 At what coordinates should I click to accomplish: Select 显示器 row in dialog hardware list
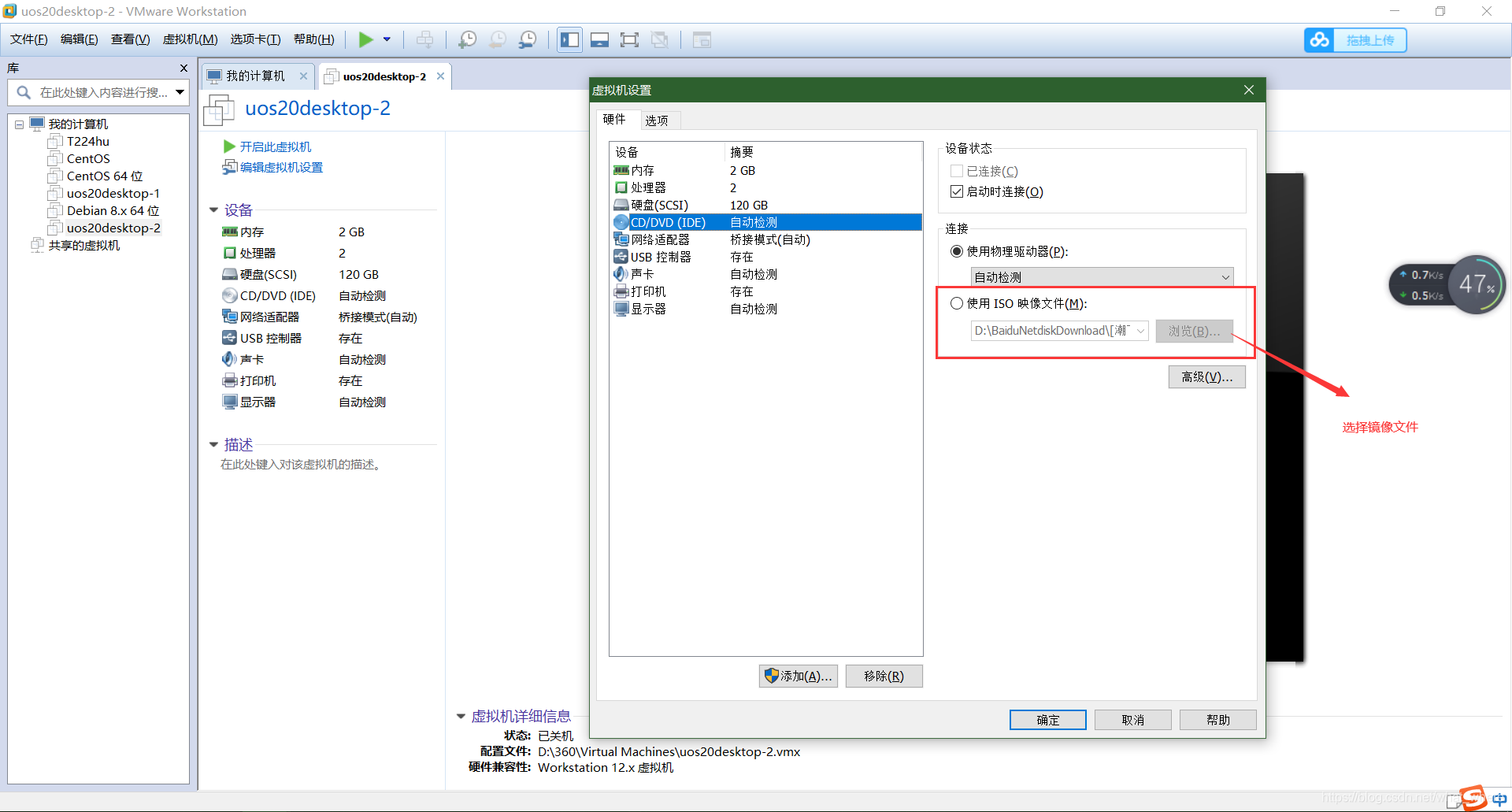(765, 310)
